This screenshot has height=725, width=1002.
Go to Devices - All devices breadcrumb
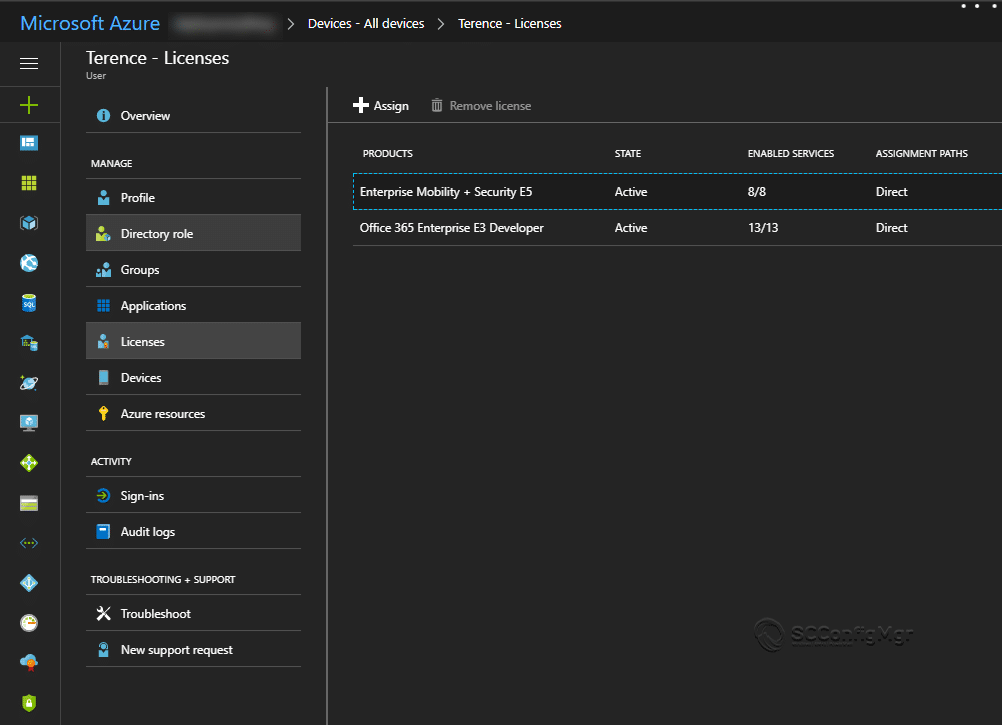coord(366,24)
